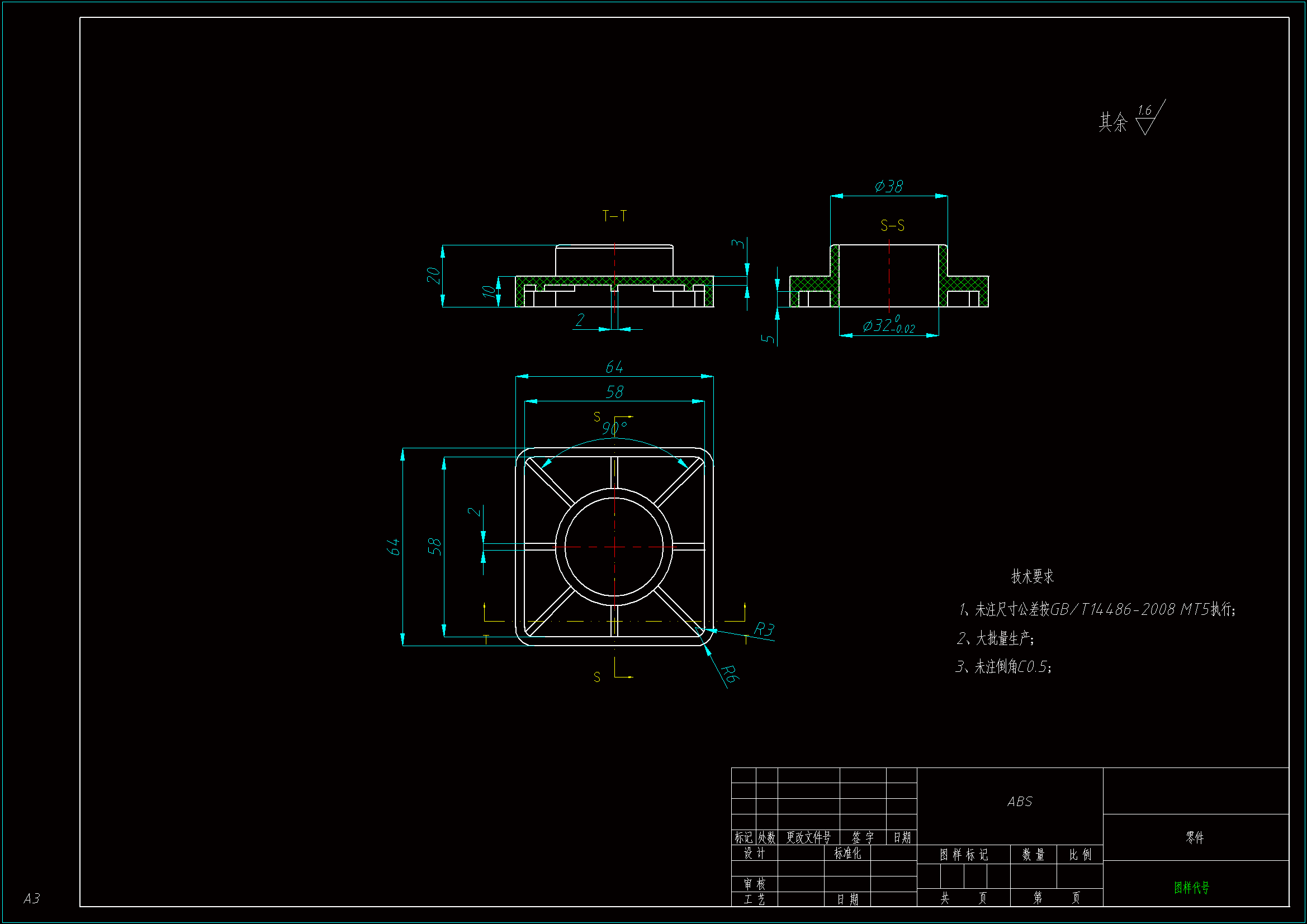Select the 90° angle dimension
Screen dimensions: 1307x924
point(614,428)
